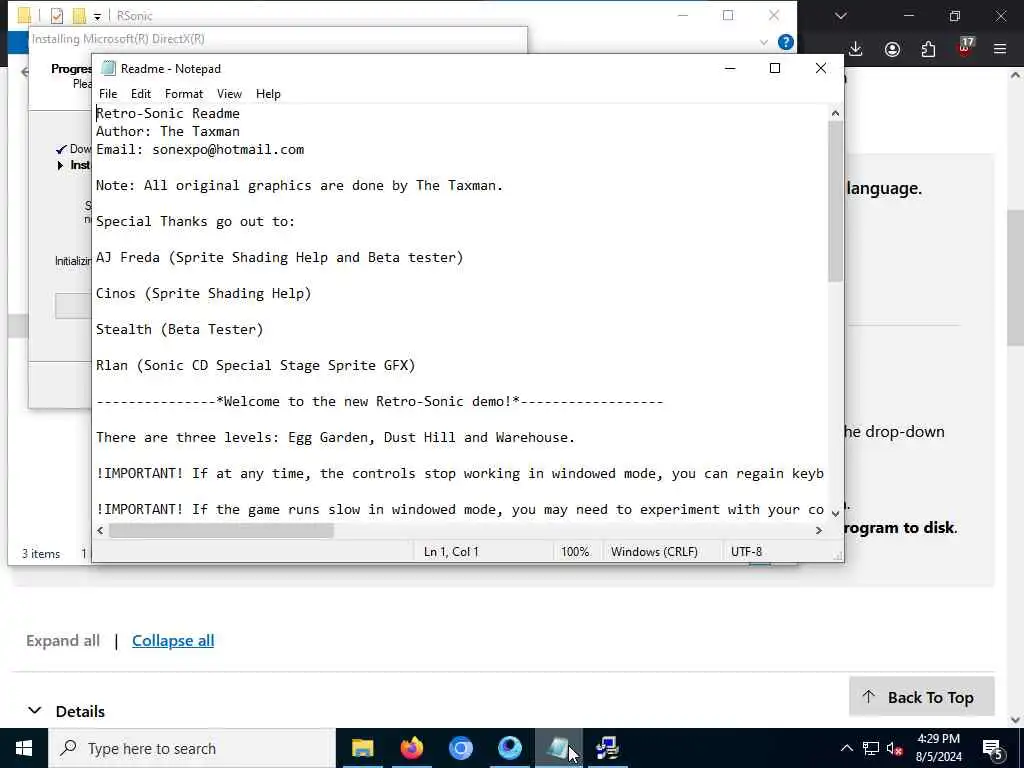The height and width of the screenshot is (768, 1024).
Task: Open File Explorer from the taskbar
Action: [x=362, y=748]
